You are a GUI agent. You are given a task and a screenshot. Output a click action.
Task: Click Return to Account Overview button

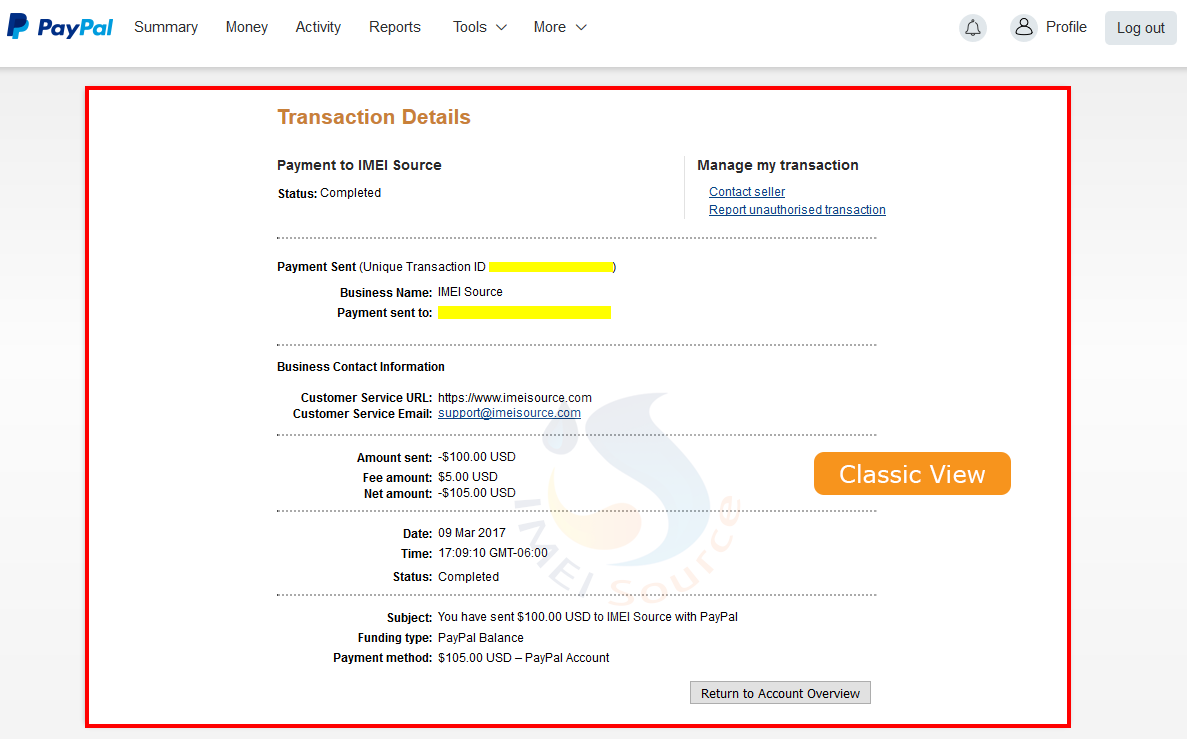[x=780, y=693]
